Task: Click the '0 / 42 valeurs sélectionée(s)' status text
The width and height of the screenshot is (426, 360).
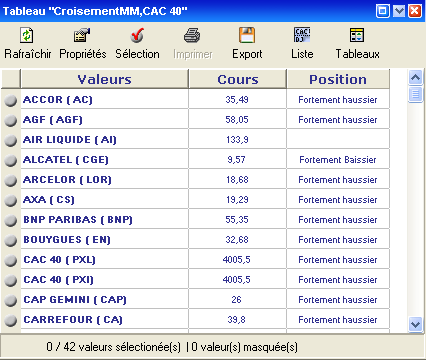Action: click(x=113, y=347)
